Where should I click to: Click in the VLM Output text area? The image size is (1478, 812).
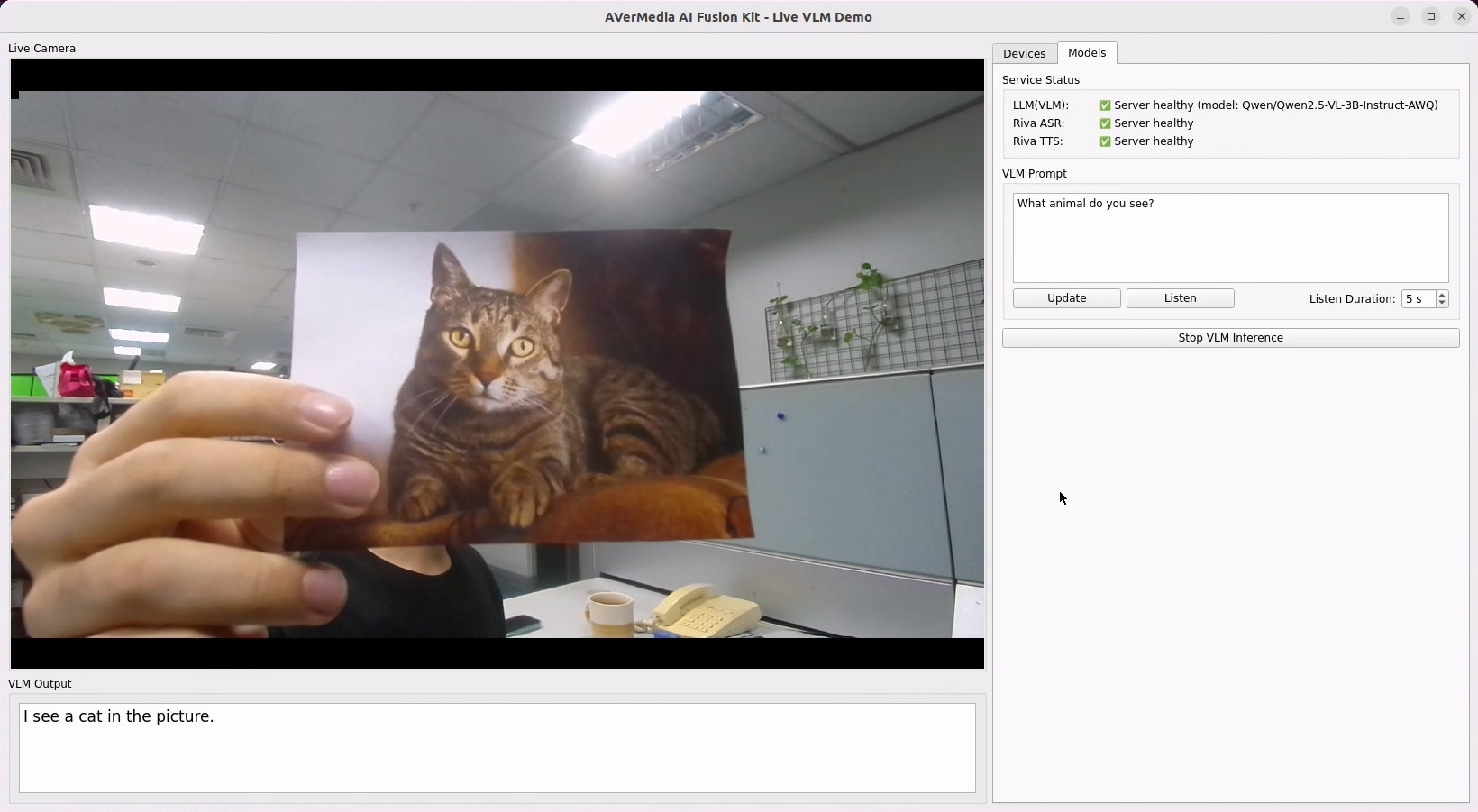click(497, 748)
